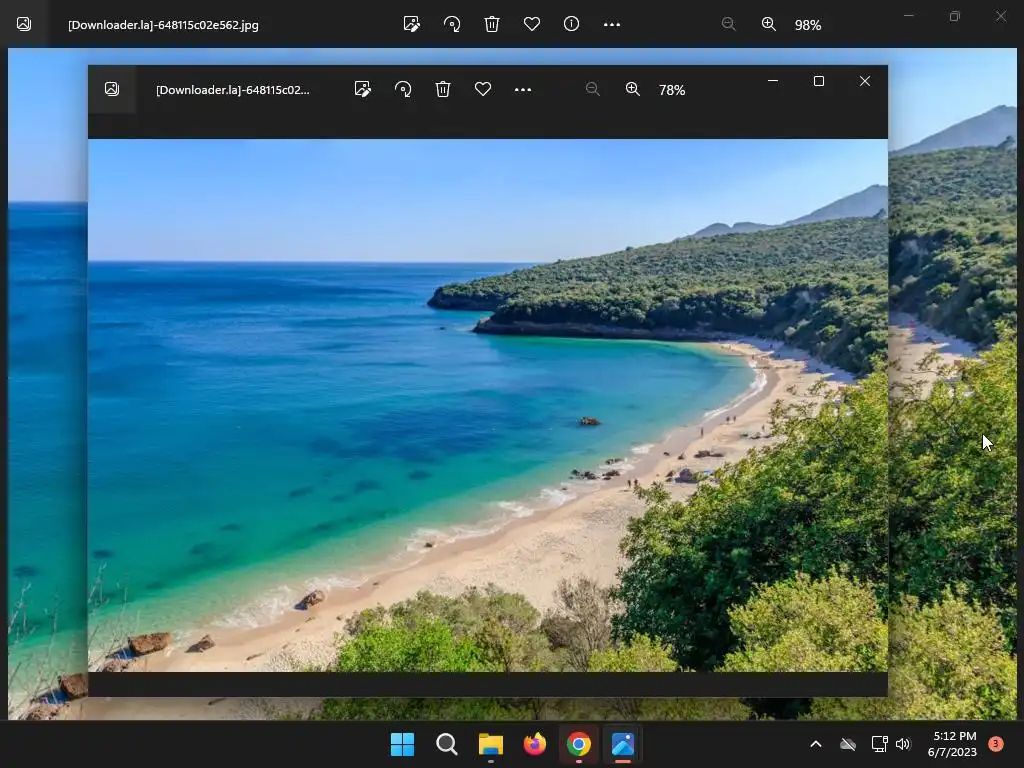Click the Photos app taskbar icon
The image size is (1024, 768).
pos(623,744)
